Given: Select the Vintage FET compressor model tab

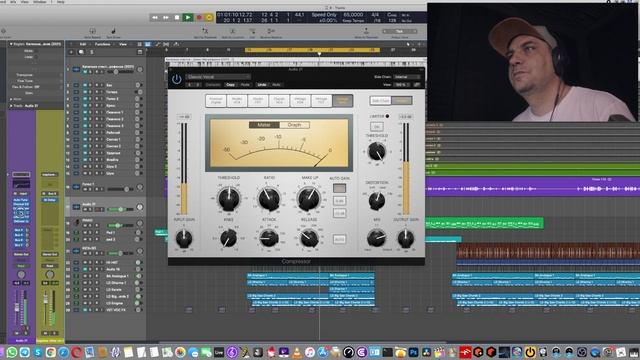Looking at the screenshot, I should coord(321,100).
